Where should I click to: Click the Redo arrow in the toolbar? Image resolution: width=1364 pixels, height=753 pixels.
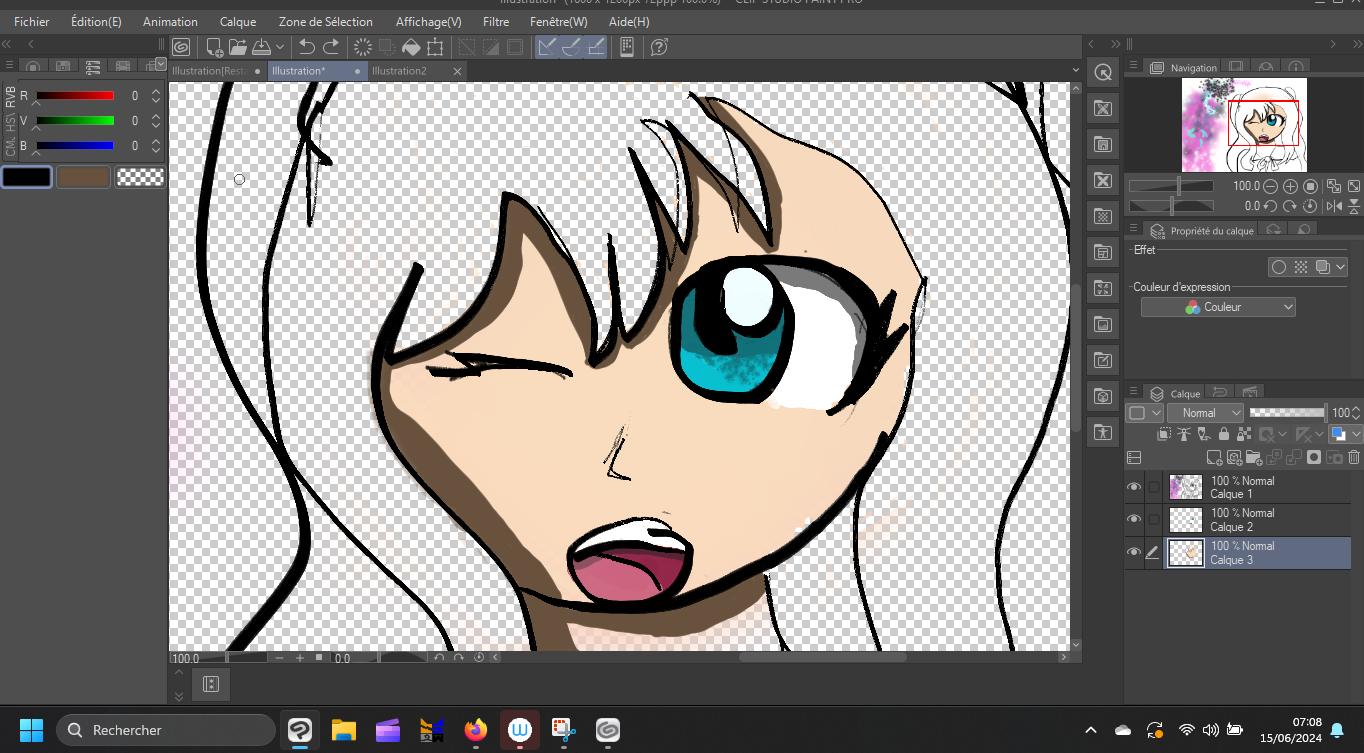click(x=331, y=47)
